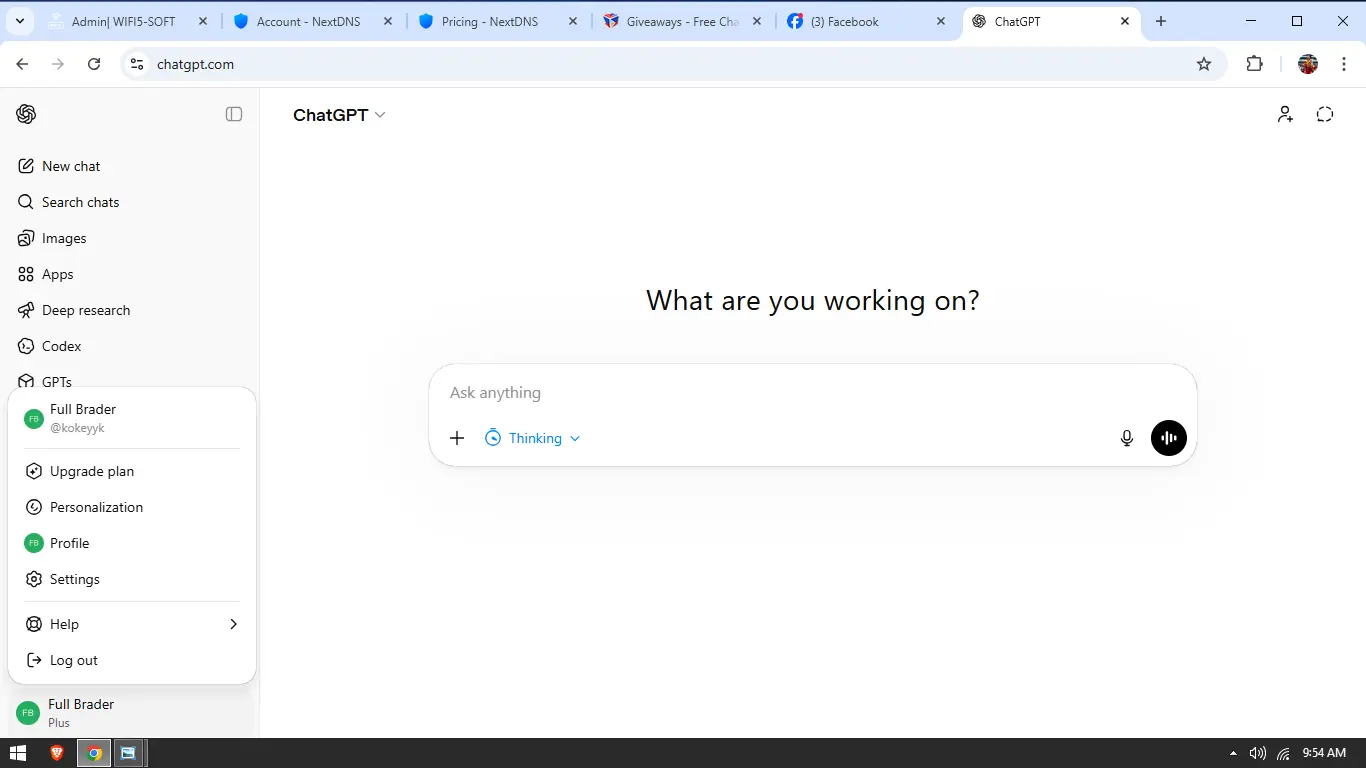The height and width of the screenshot is (768, 1366).
Task: Open the Chrome three-dot menu
Action: (1344, 64)
